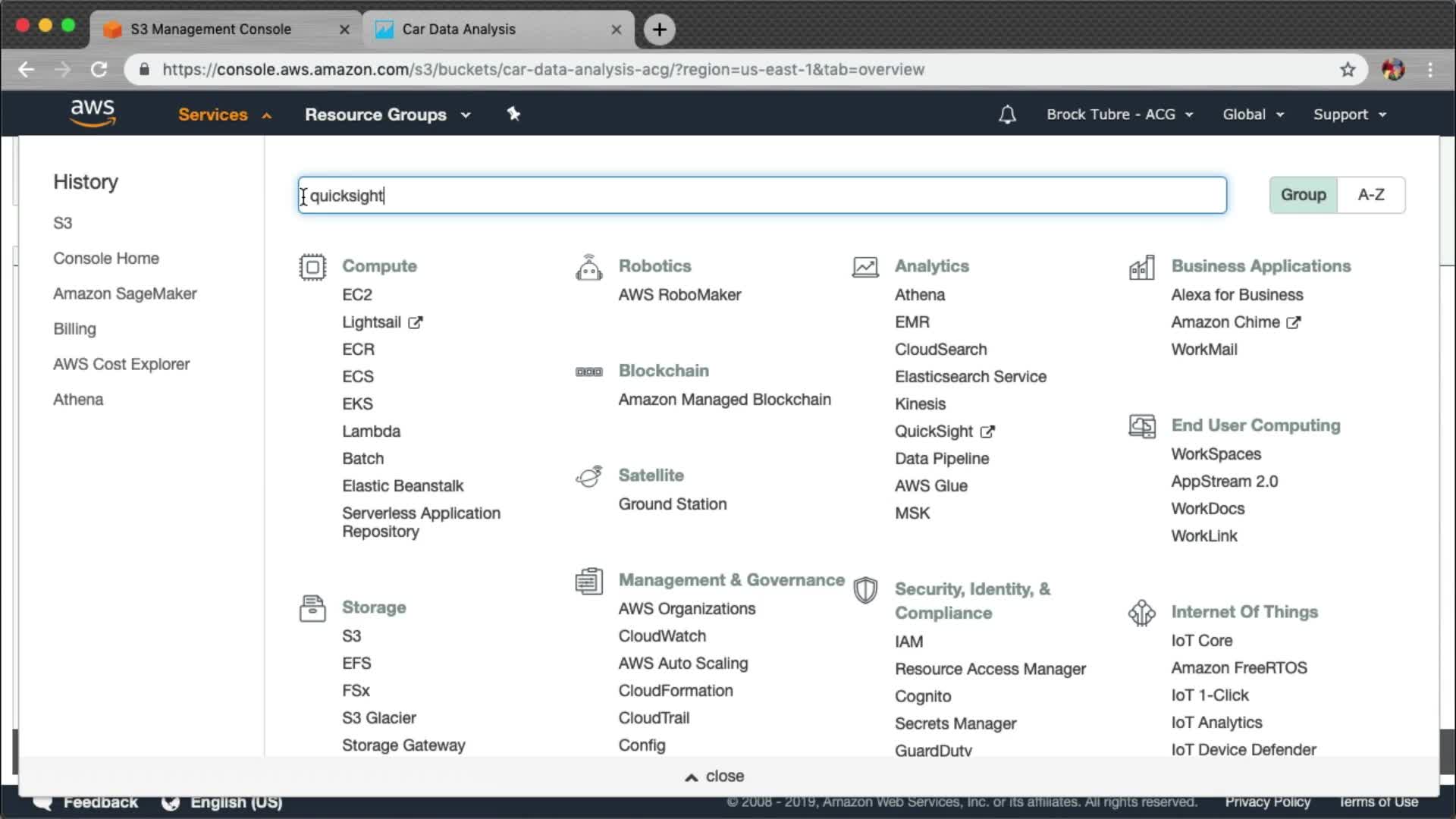The width and height of the screenshot is (1456, 819).
Task: Reload the page with refresh icon
Action: 99,70
